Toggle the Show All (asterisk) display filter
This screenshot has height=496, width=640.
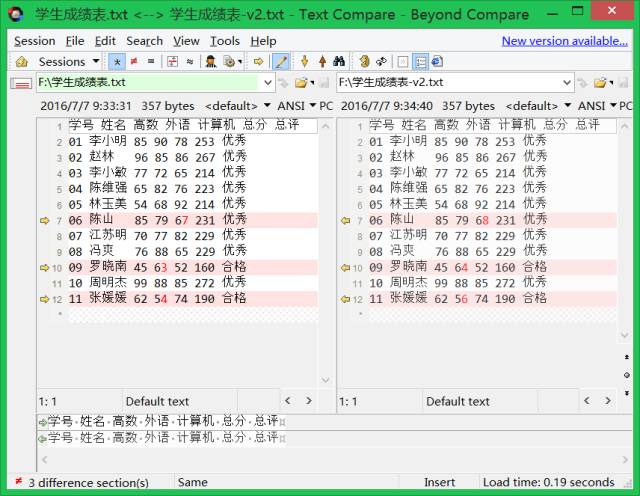point(117,62)
